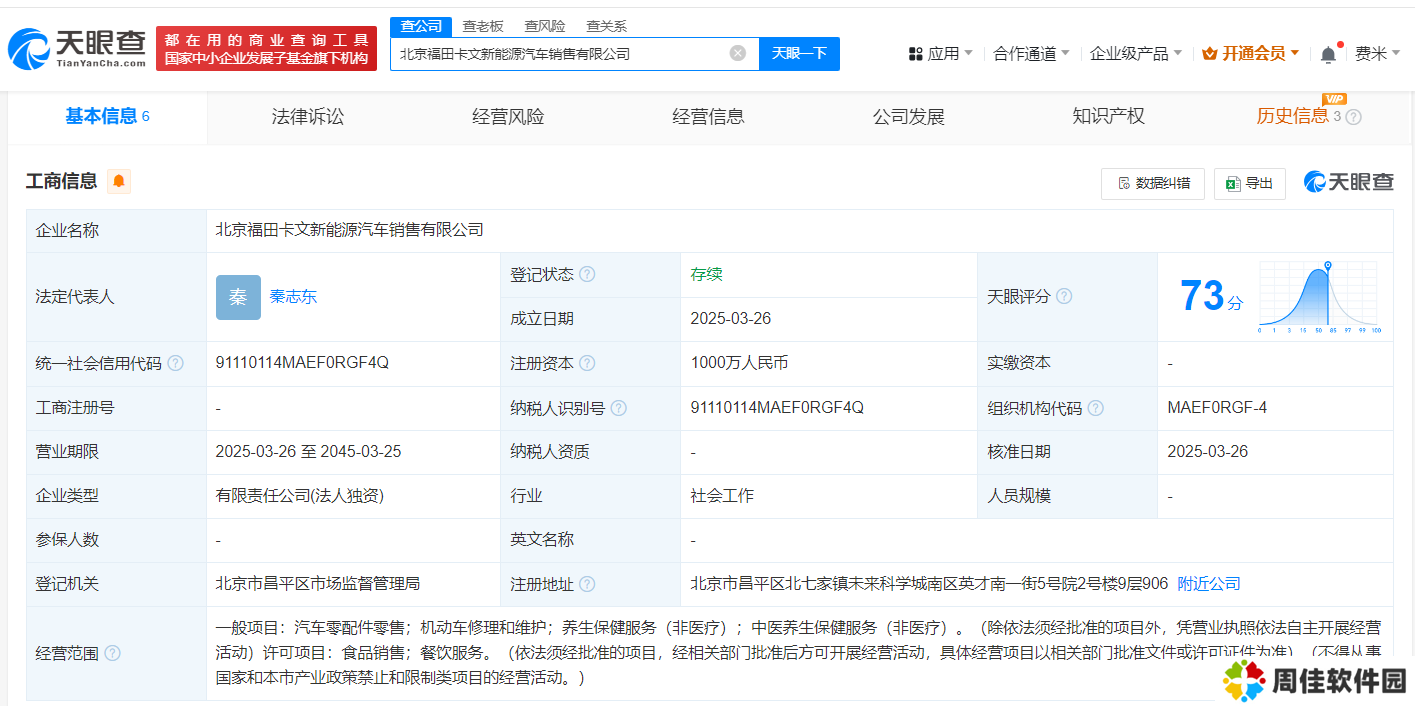Click help icon next to 统一社会信用代码
This screenshot has height=706, width=1415.
[176, 363]
